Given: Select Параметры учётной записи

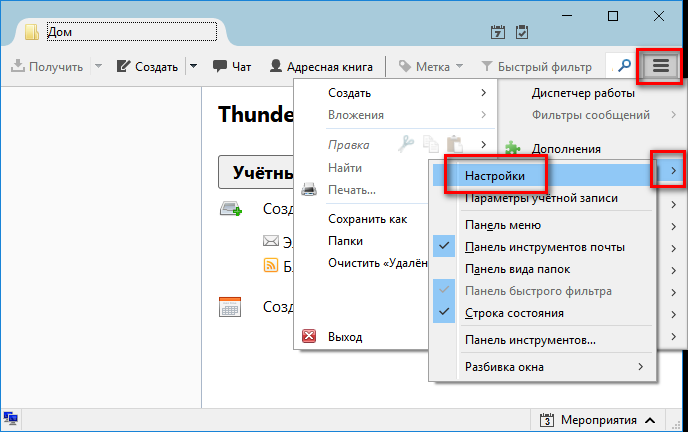Looking at the screenshot, I should pyautogui.click(x=541, y=198).
